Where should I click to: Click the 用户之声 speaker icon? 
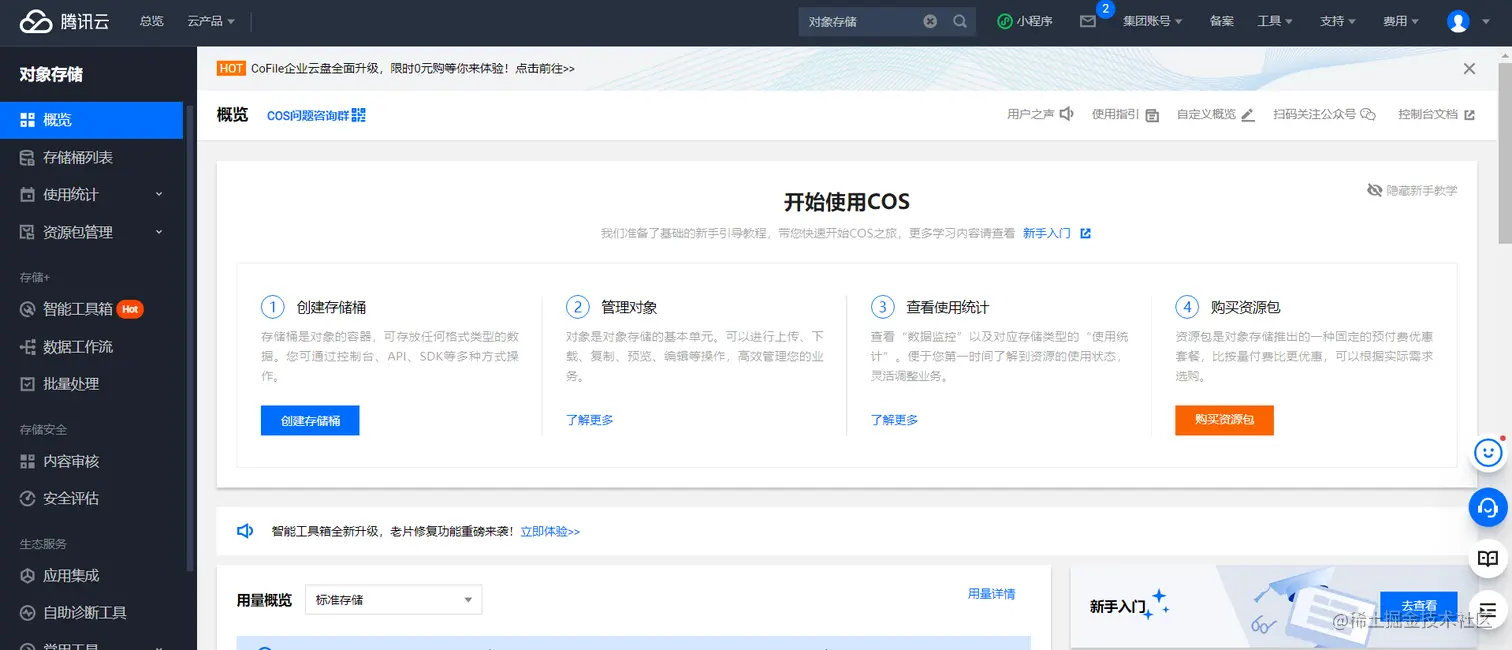tap(1067, 114)
